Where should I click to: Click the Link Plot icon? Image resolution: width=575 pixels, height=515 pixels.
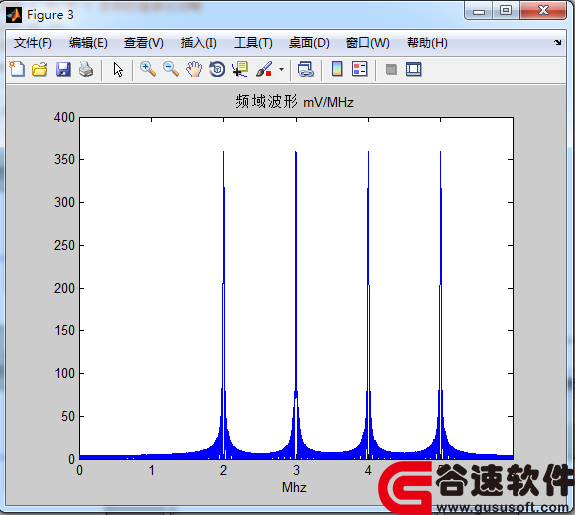[305, 69]
